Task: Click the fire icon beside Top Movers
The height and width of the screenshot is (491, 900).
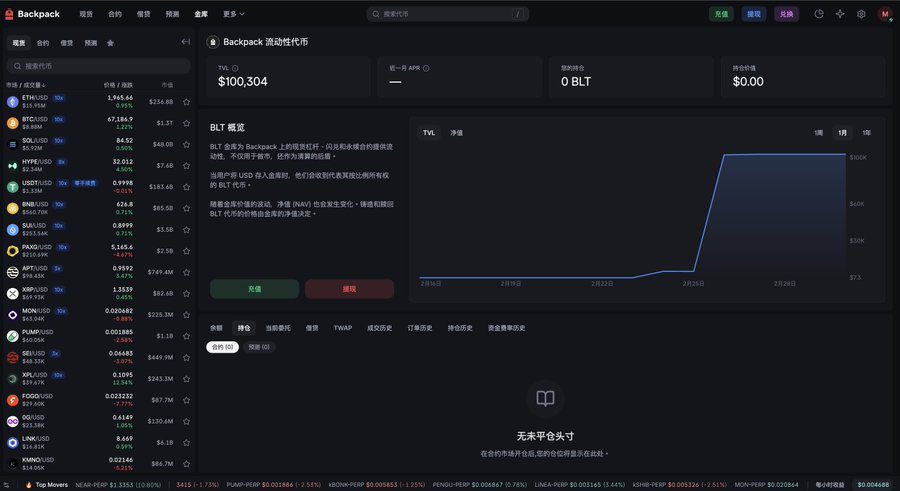Action: click(x=29, y=485)
